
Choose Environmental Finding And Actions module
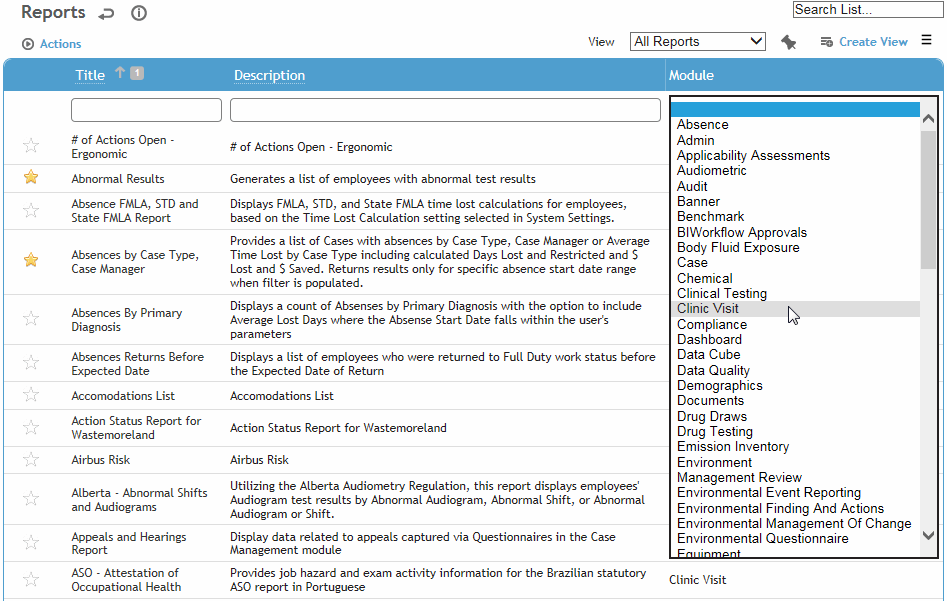pyautogui.click(x=795, y=508)
